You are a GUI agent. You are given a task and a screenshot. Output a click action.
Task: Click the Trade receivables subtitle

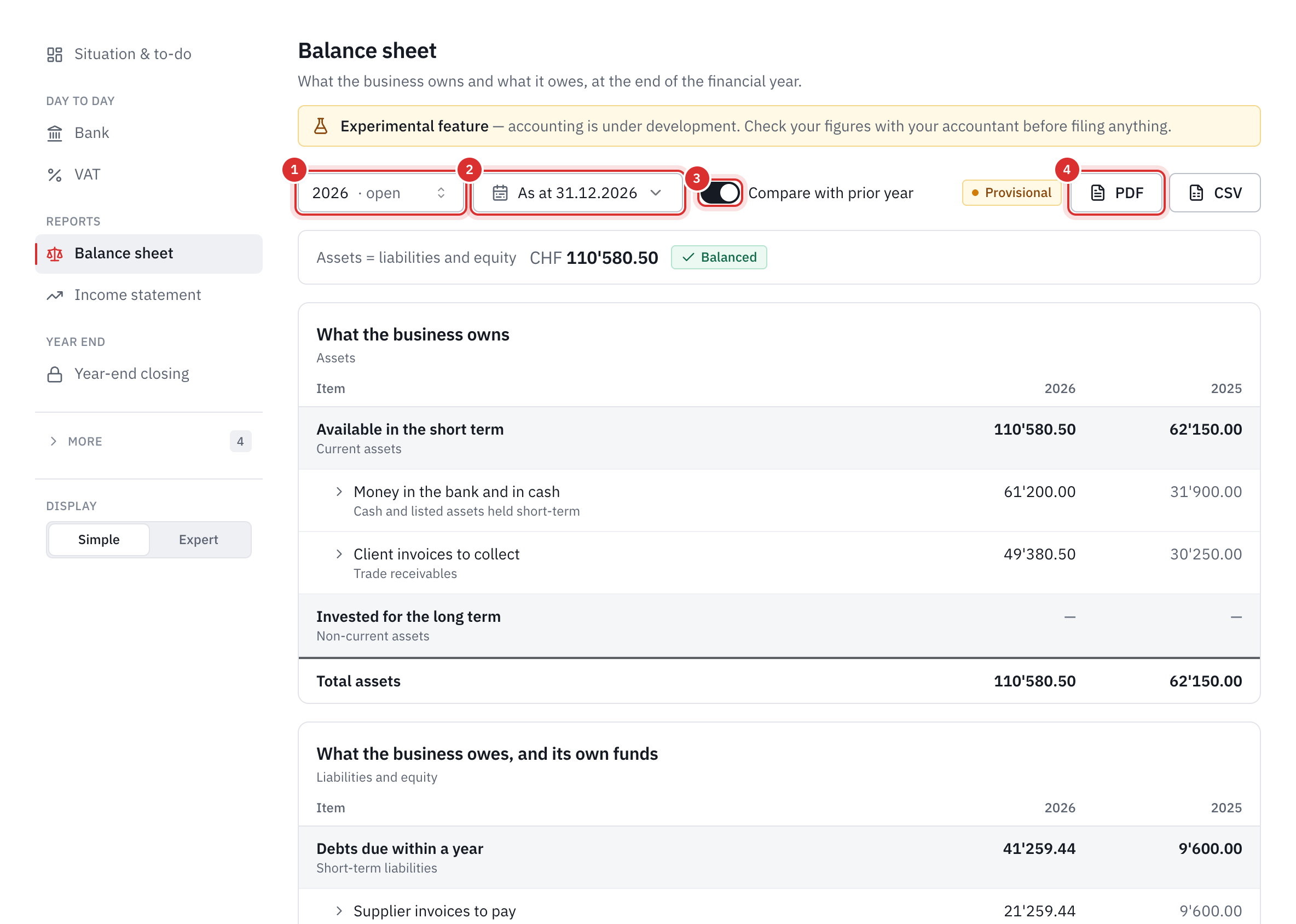click(405, 574)
